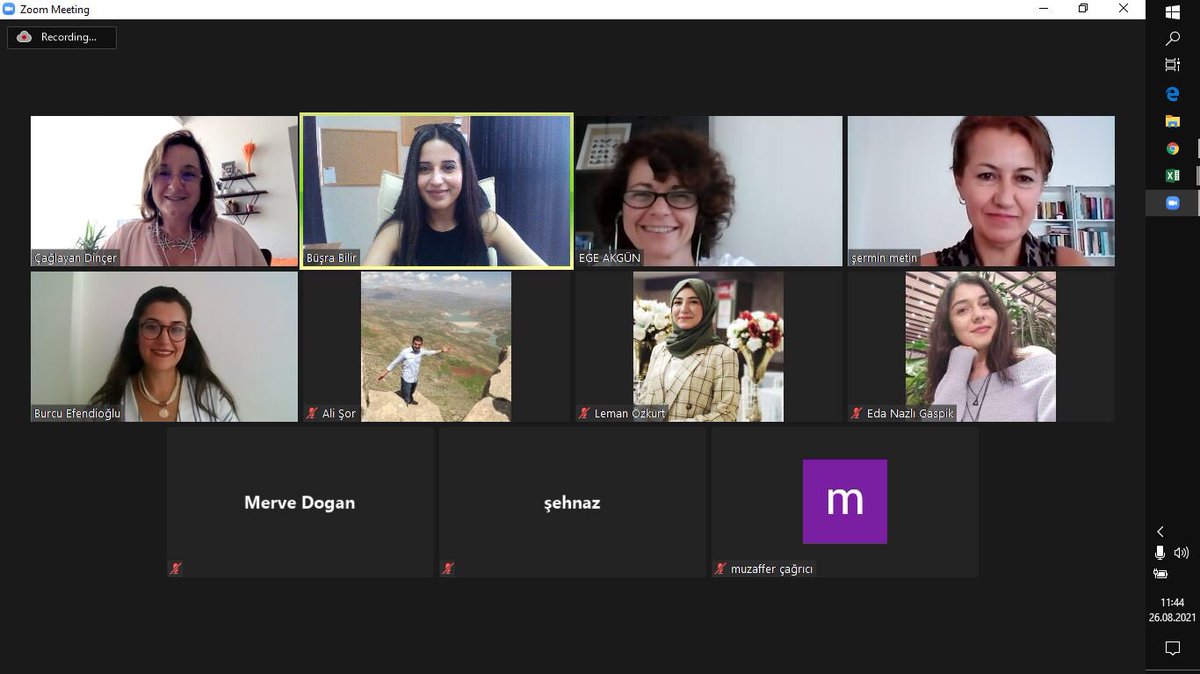
Task: Open Task View on the taskbar
Action: [x=1172, y=65]
